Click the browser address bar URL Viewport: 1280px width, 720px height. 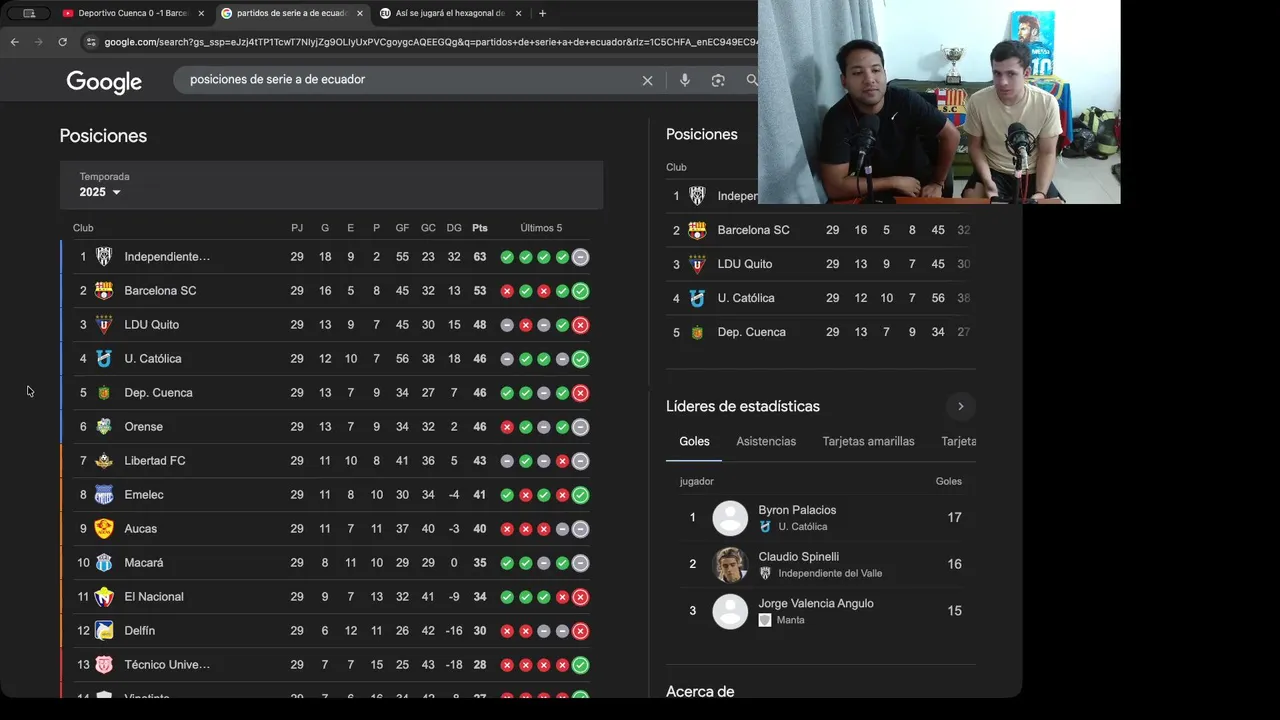[430, 42]
